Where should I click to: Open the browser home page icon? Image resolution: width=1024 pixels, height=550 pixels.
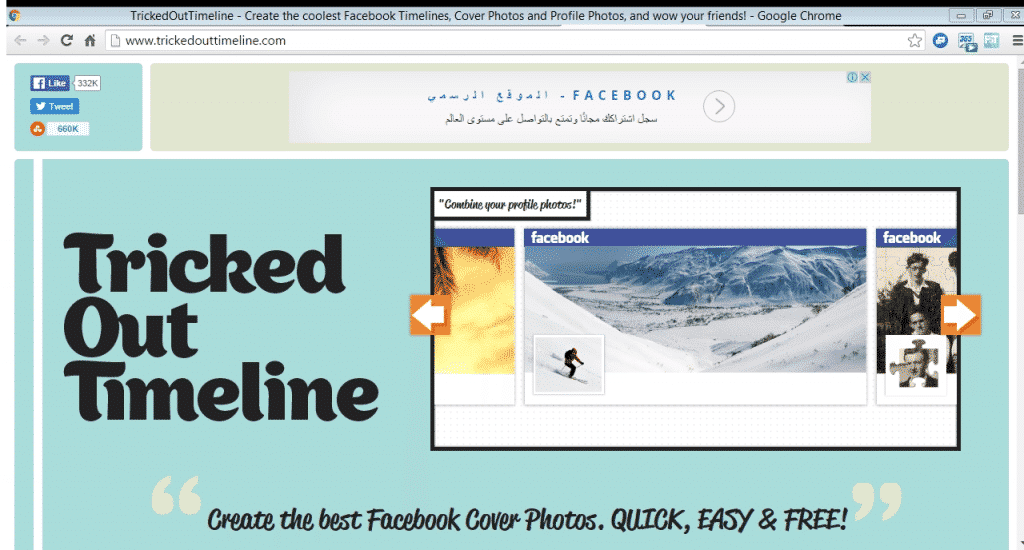tap(90, 40)
